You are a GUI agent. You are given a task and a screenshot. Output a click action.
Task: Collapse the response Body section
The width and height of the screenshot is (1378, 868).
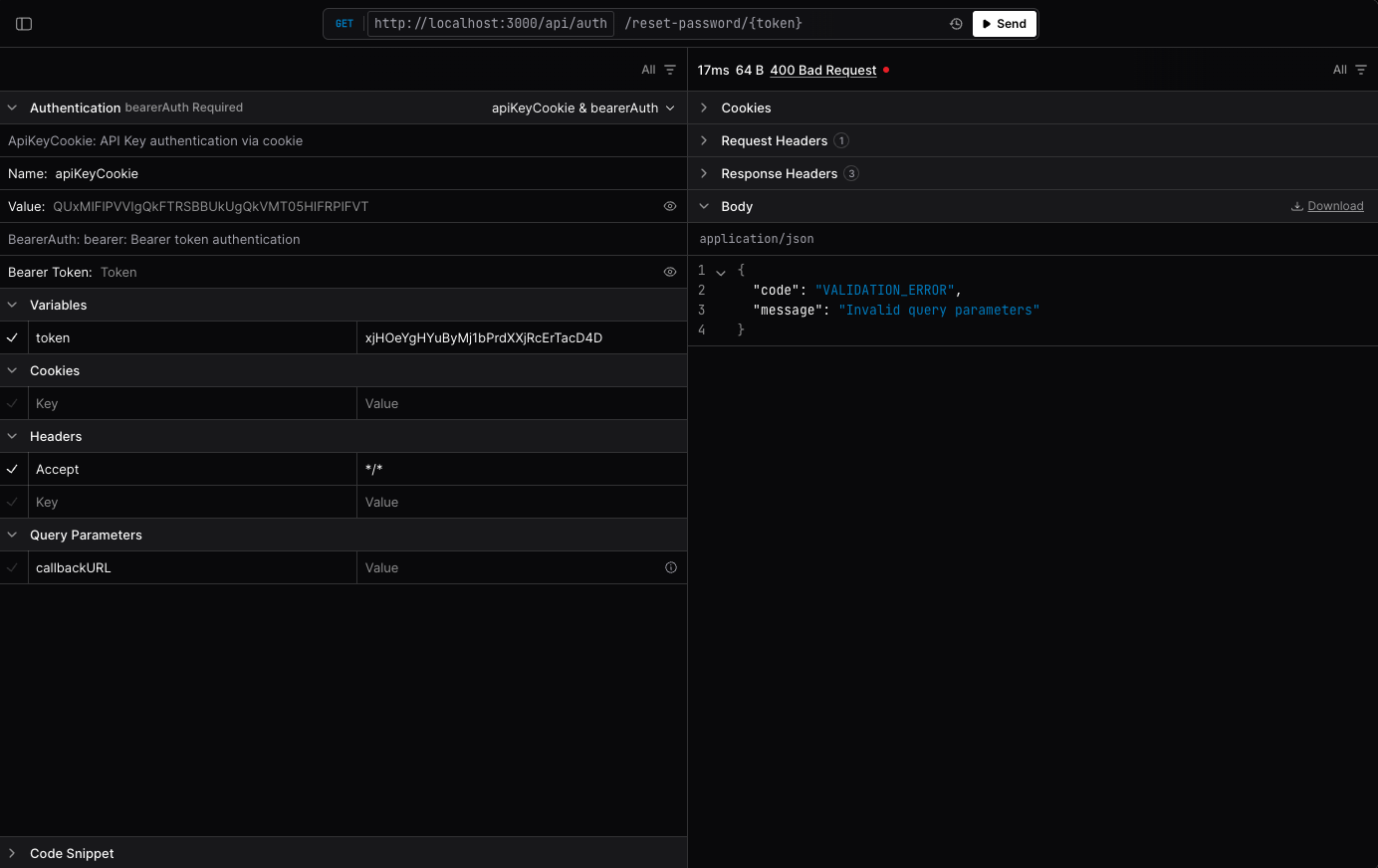click(x=704, y=206)
